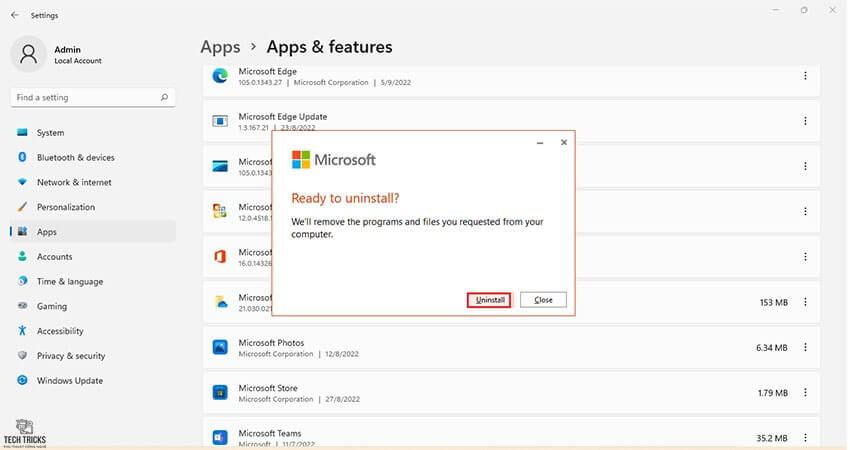
Task: Go back using the Settings back arrow
Action: 15,15
